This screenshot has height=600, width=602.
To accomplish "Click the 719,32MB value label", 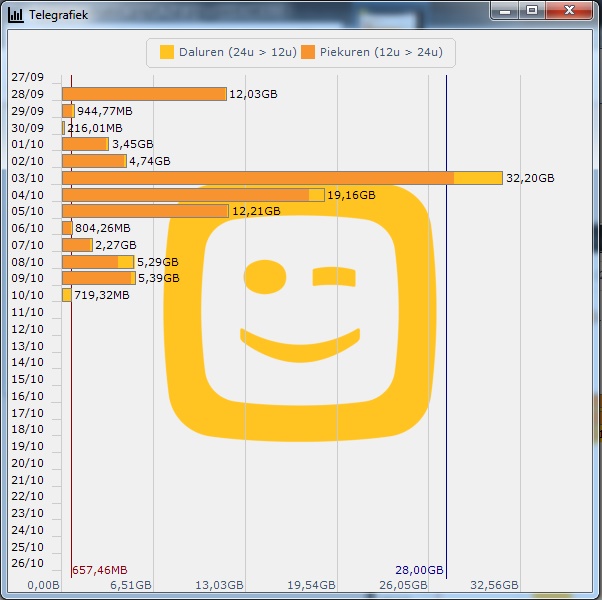I will click(102, 296).
